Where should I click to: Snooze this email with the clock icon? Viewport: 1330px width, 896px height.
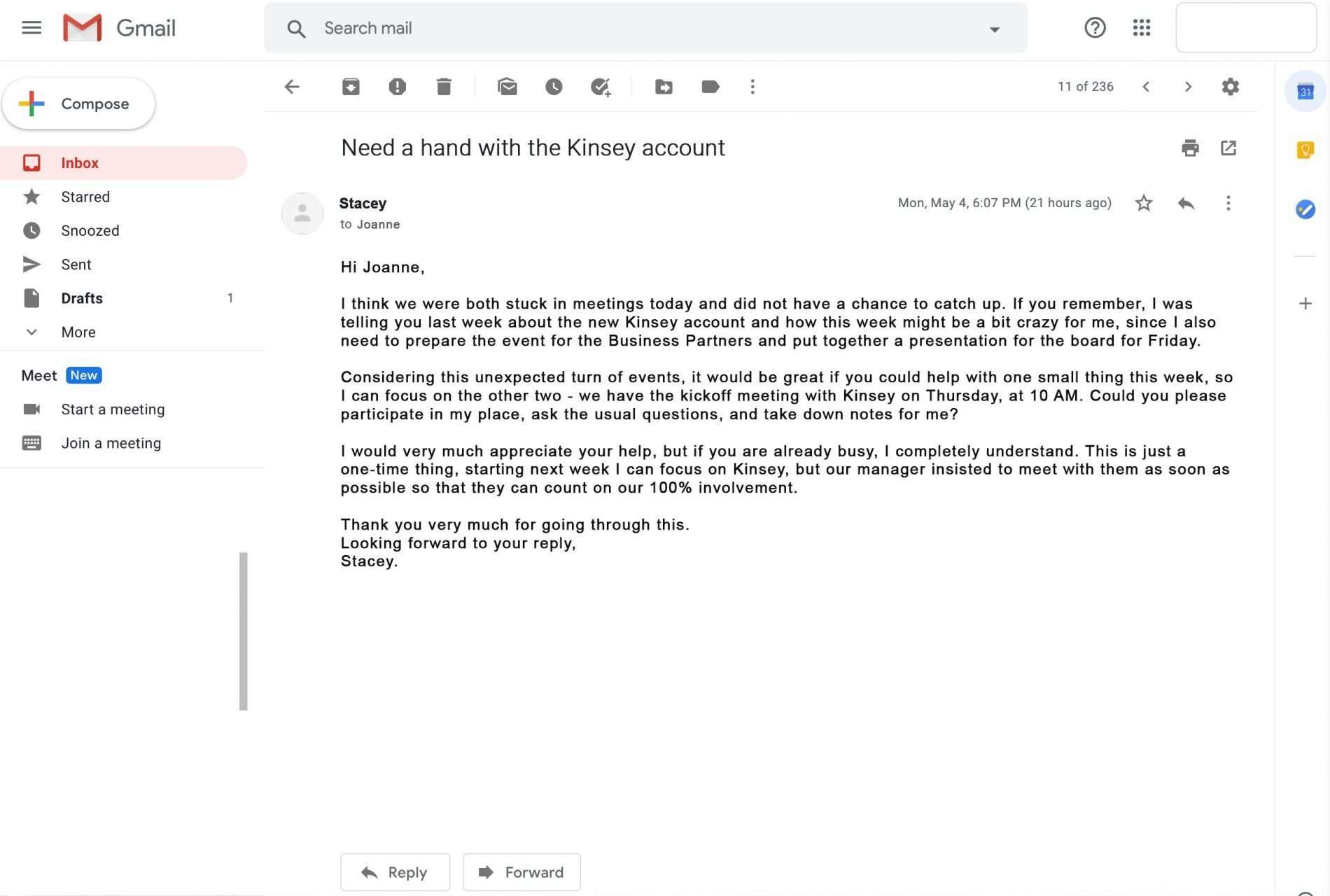tap(554, 87)
